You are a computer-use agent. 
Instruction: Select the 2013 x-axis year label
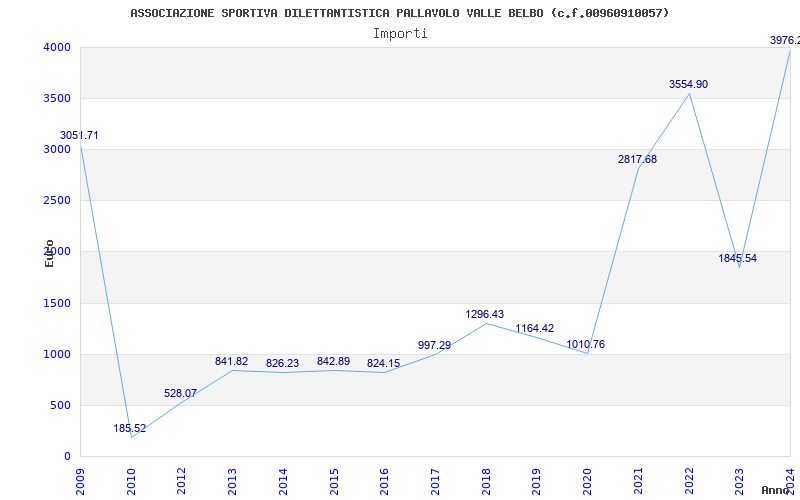point(232,482)
